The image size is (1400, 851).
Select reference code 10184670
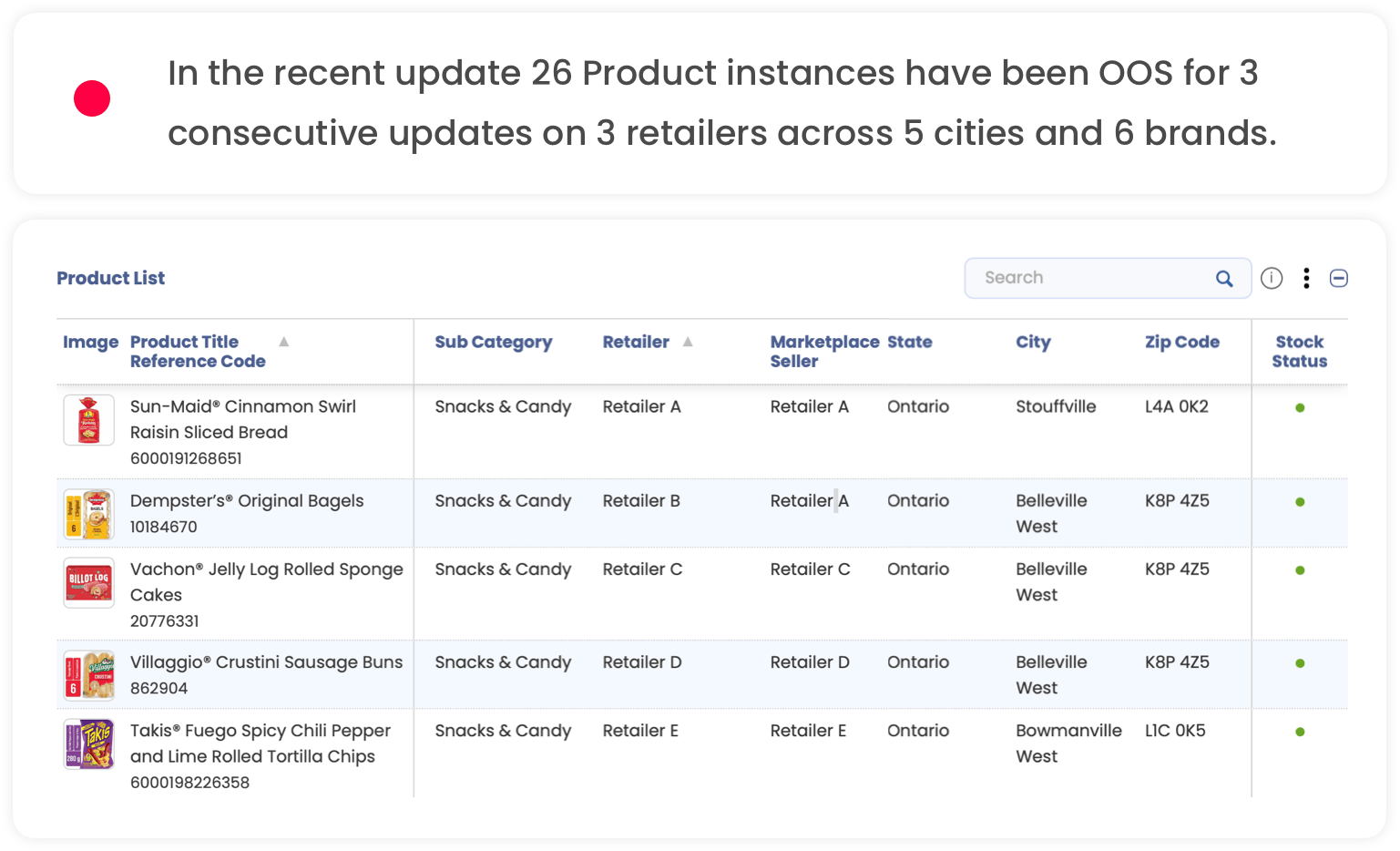(164, 527)
